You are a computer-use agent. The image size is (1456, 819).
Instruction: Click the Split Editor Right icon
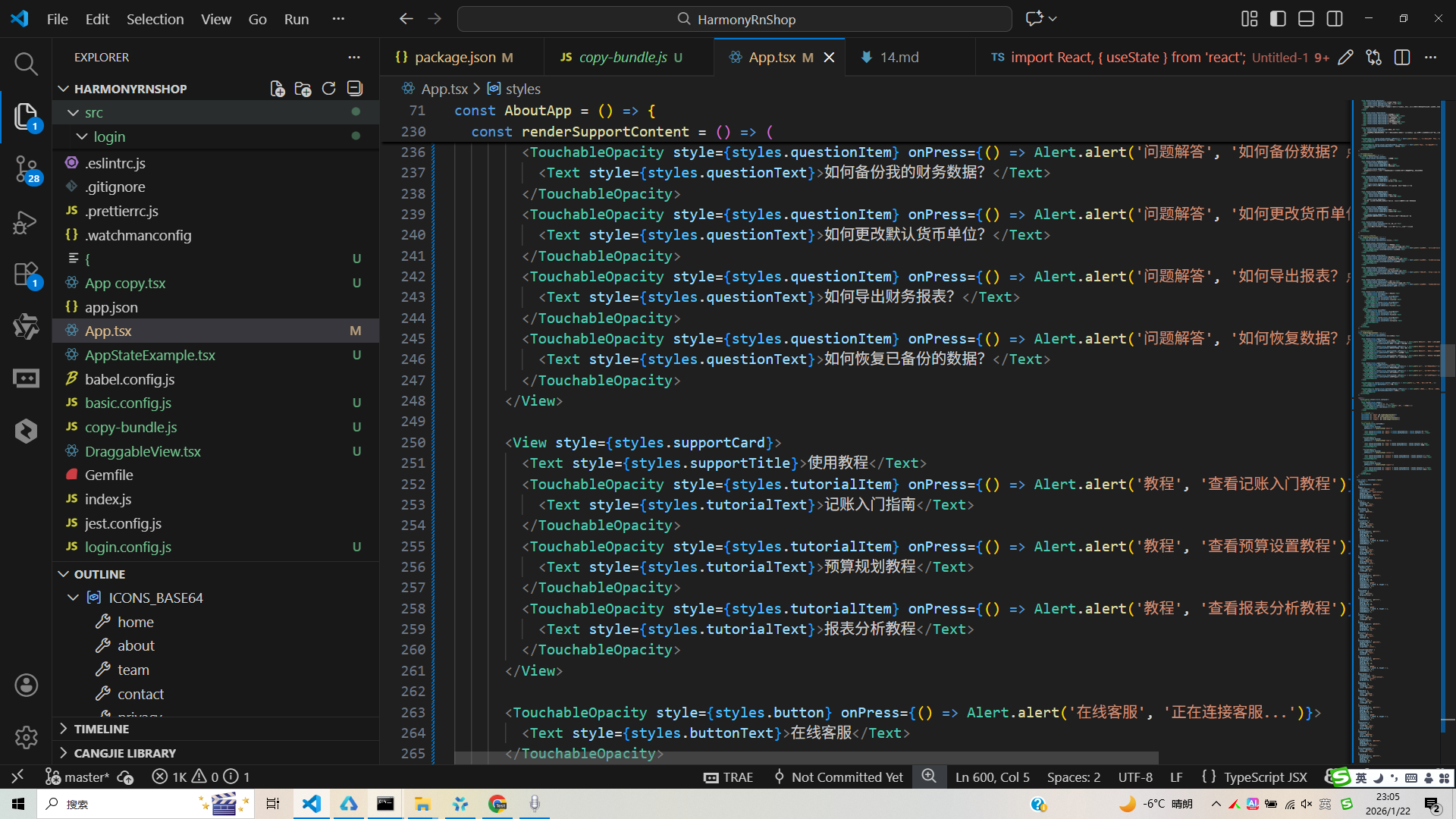[1401, 58]
